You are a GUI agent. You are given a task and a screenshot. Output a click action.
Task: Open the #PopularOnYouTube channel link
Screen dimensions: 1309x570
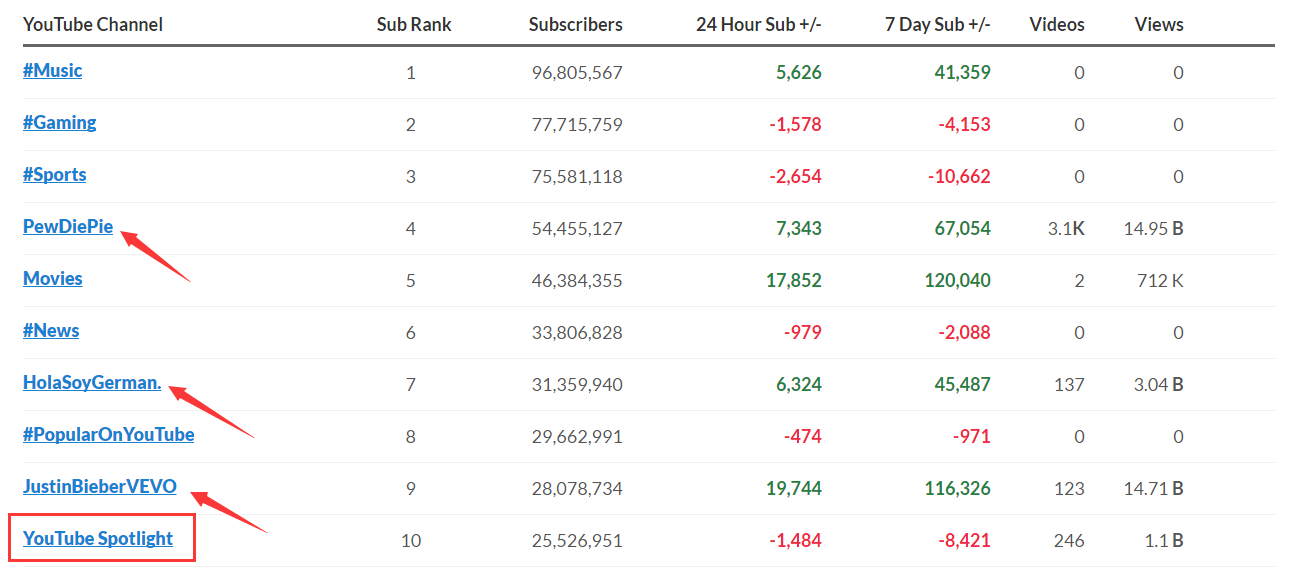pos(109,435)
